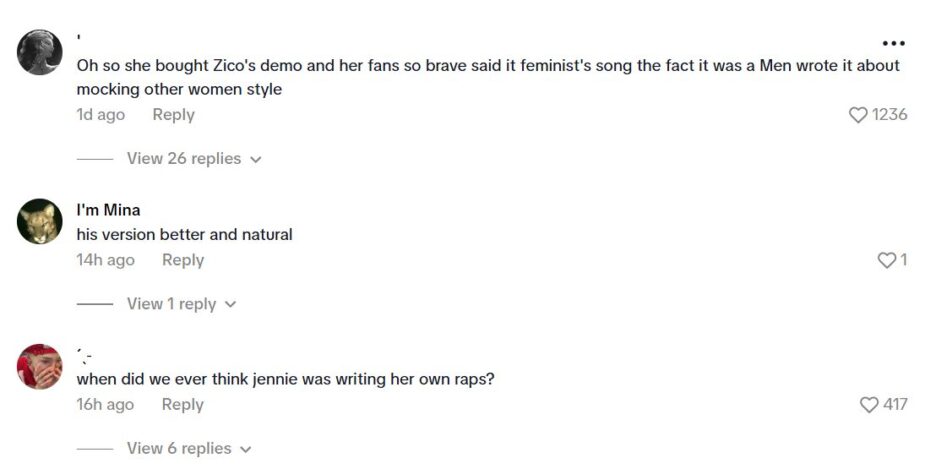Click the 16h ago timestamp

tap(105, 405)
